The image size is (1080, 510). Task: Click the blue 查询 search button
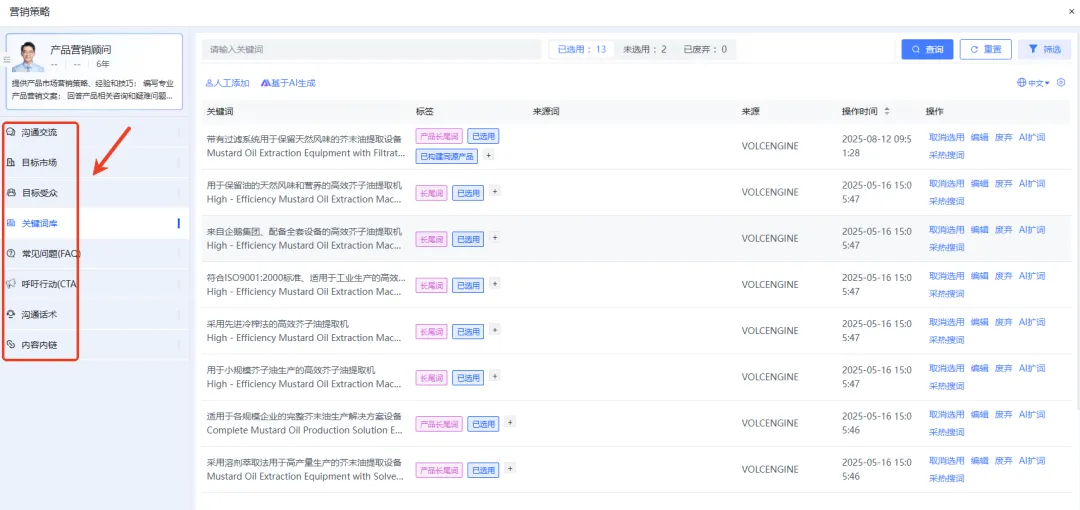tap(926, 49)
